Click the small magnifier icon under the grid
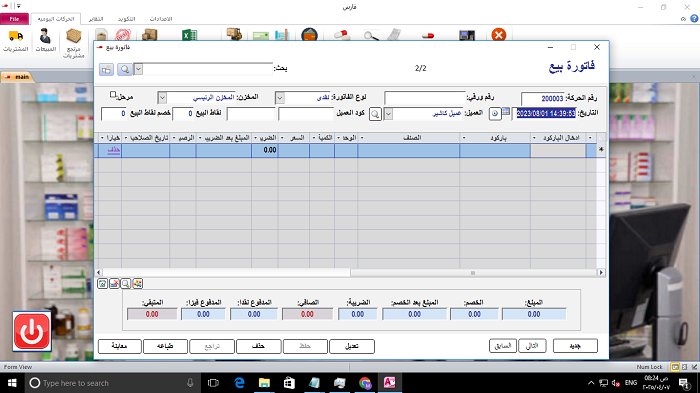 126,284
